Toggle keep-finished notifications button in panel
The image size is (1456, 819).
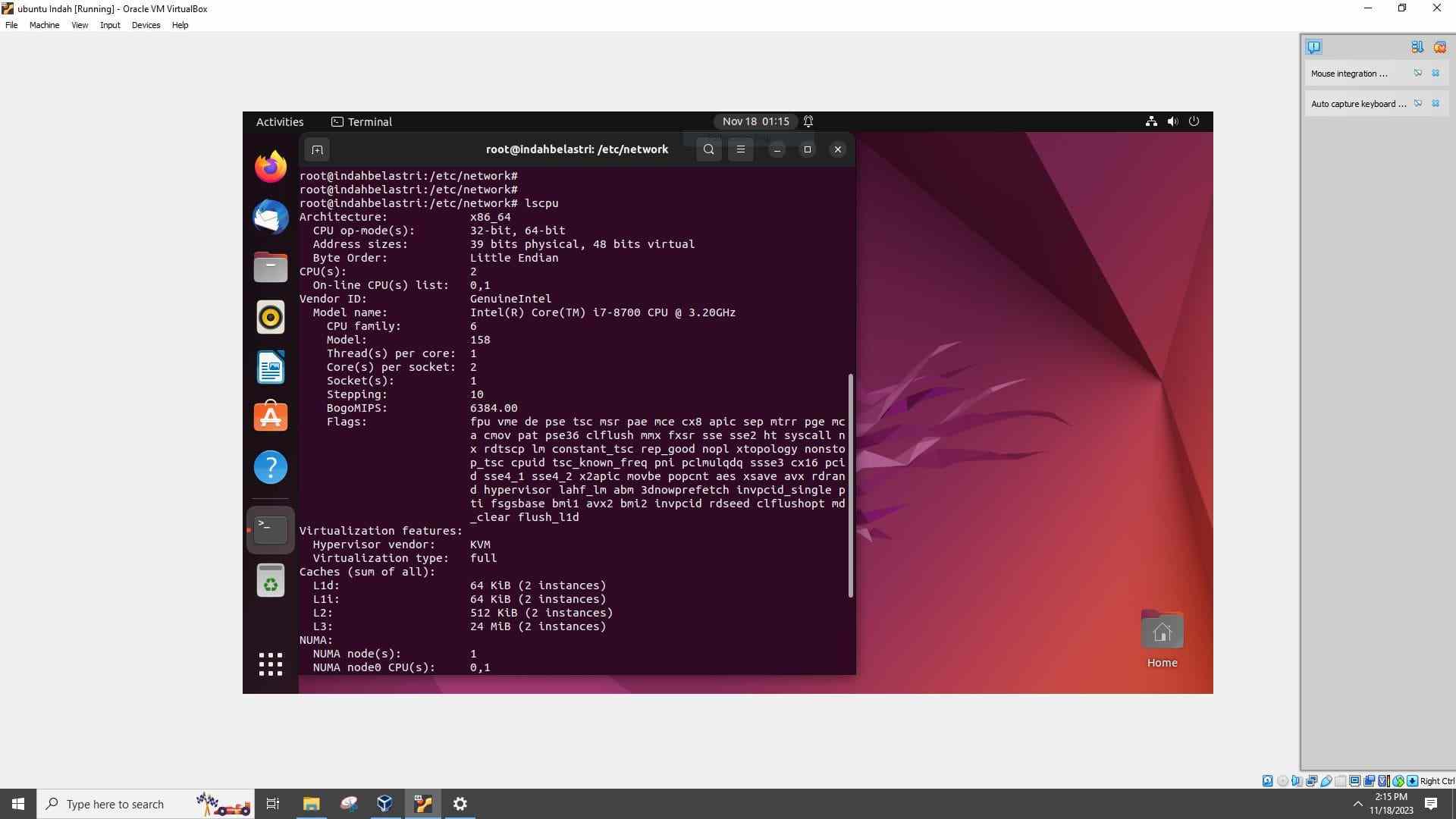click(x=1417, y=47)
